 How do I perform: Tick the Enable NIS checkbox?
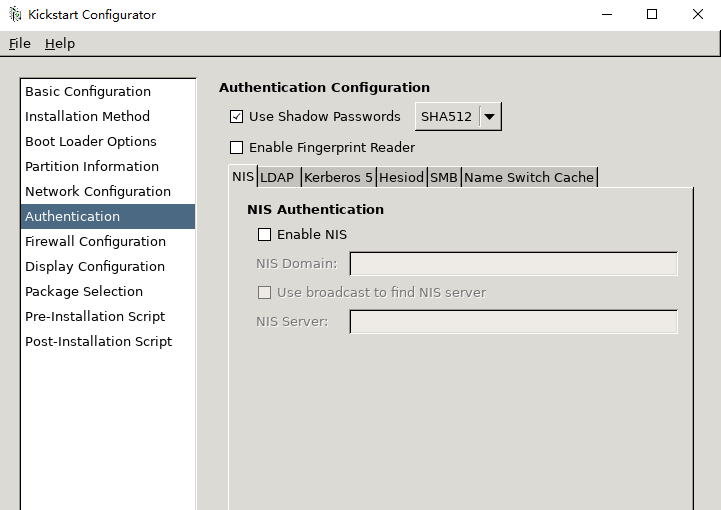coord(264,235)
